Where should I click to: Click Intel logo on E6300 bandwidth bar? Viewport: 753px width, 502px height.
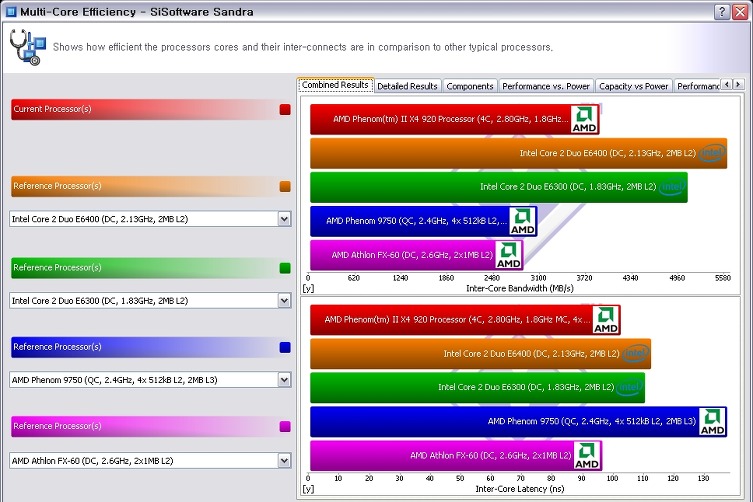tap(672, 187)
